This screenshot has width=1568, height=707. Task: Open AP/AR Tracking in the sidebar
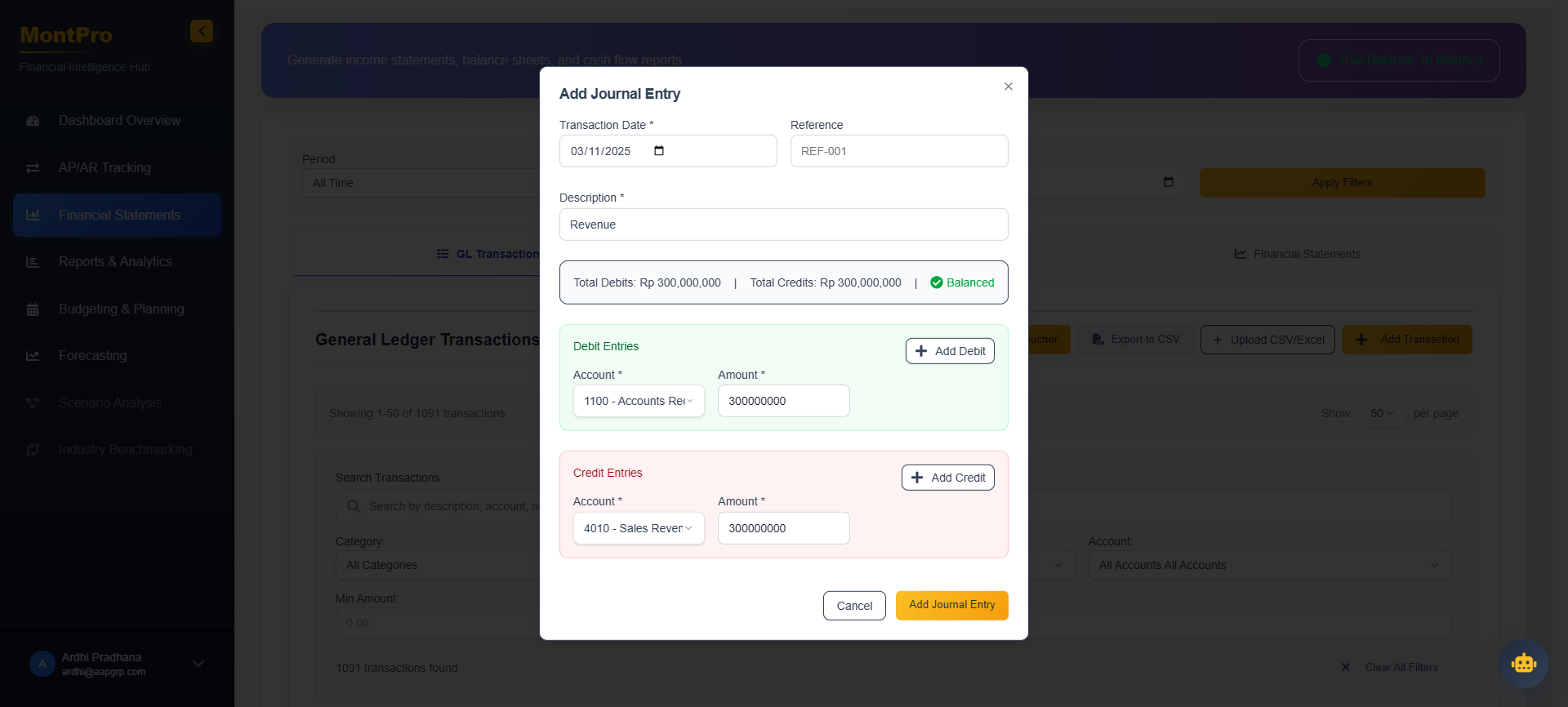click(x=117, y=168)
